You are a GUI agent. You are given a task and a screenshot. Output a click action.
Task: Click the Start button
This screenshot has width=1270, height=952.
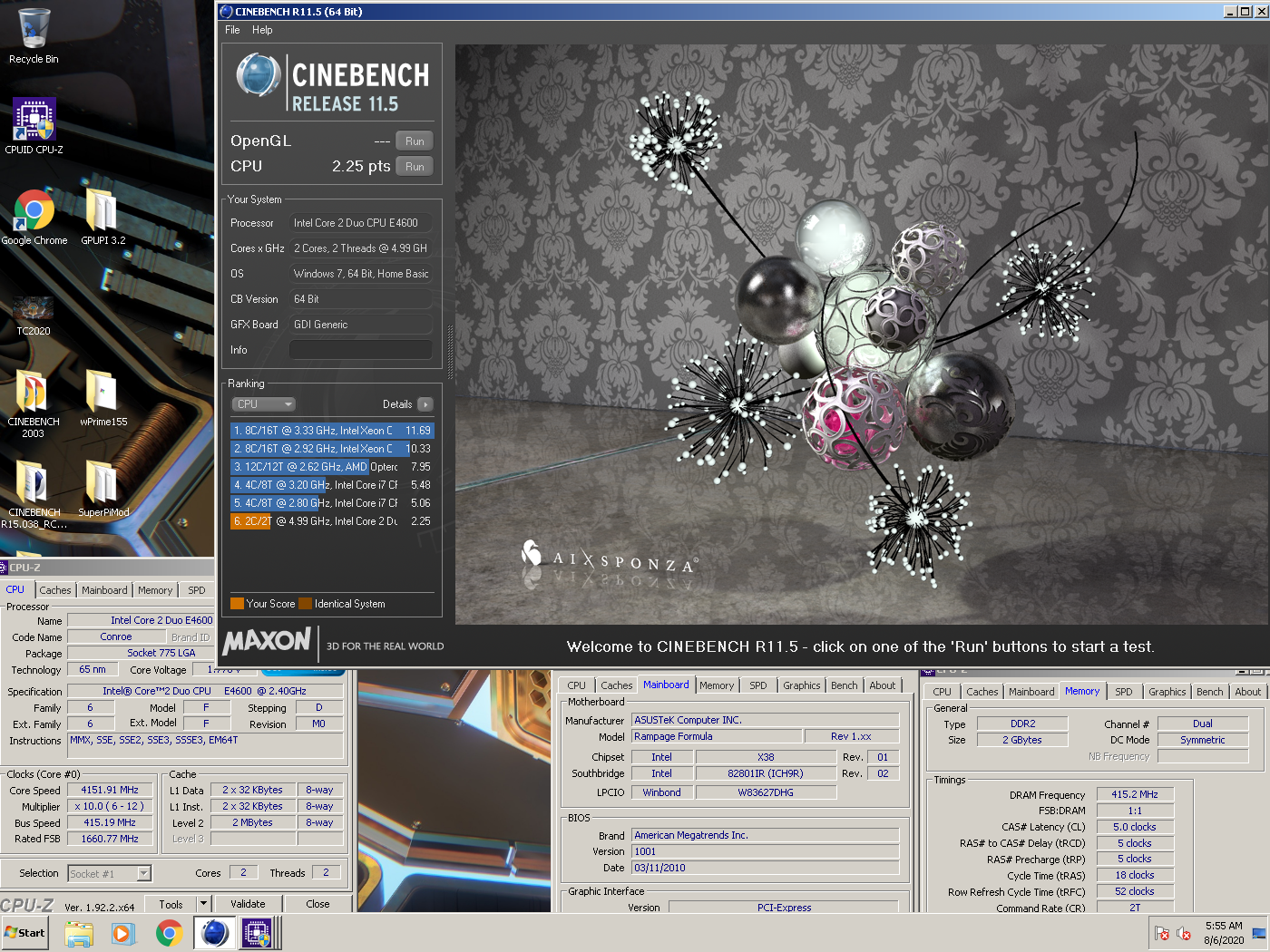(x=24, y=933)
